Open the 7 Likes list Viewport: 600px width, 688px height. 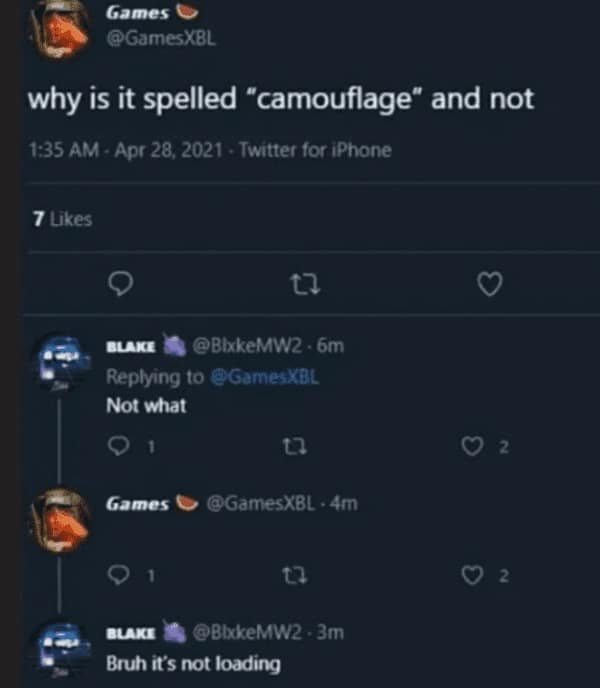[x=62, y=219]
